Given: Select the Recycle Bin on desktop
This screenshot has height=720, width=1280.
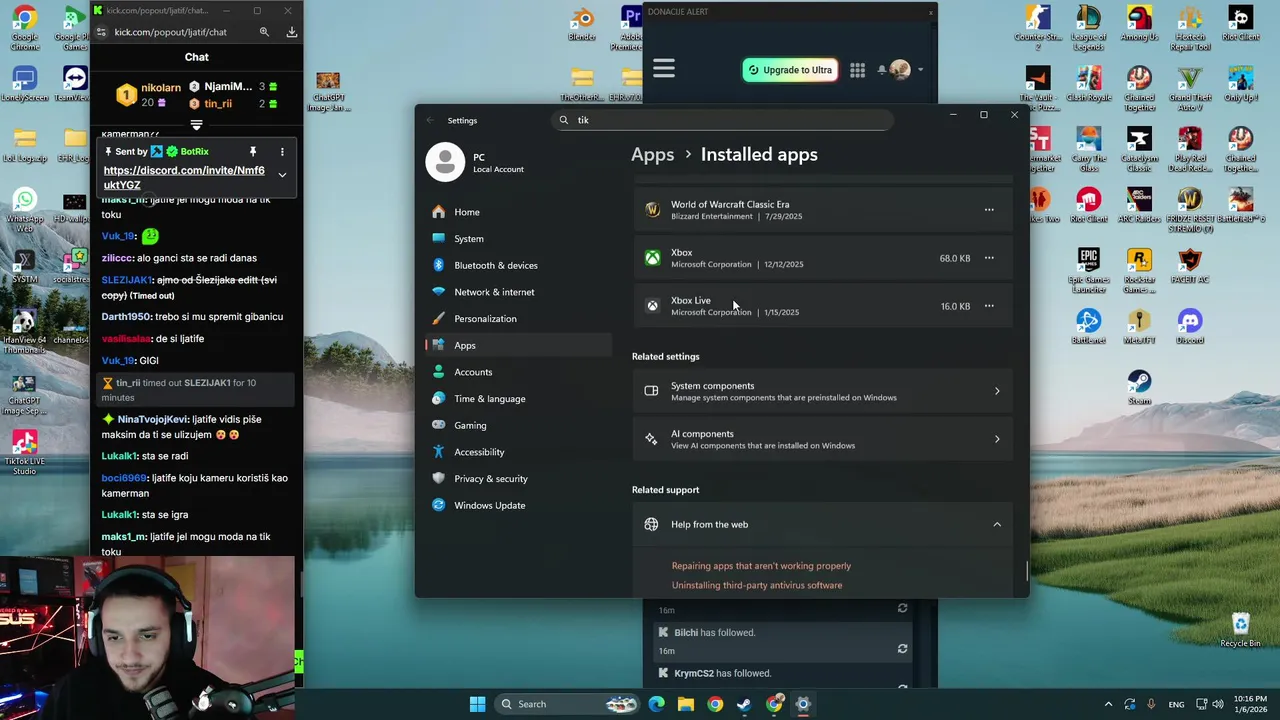Looking at the screenshot, I should (1240, 630).
